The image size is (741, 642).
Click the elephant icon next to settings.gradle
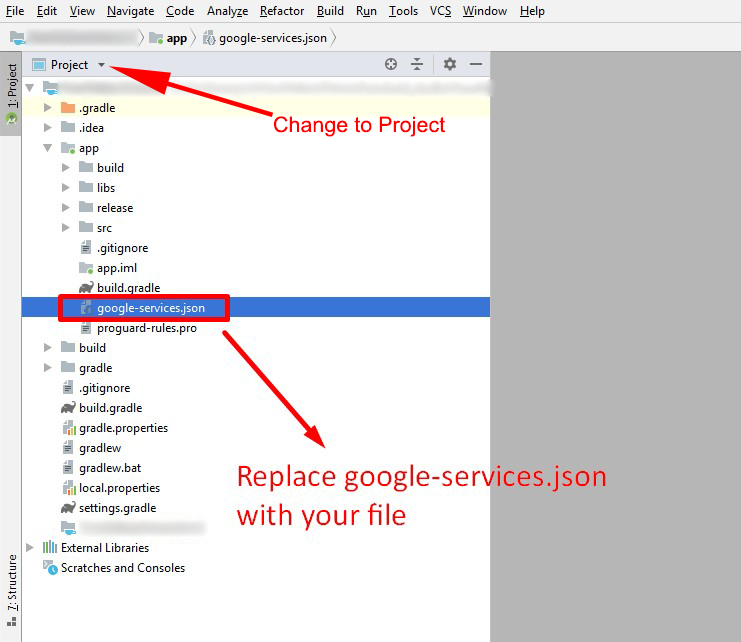(68, 508)
